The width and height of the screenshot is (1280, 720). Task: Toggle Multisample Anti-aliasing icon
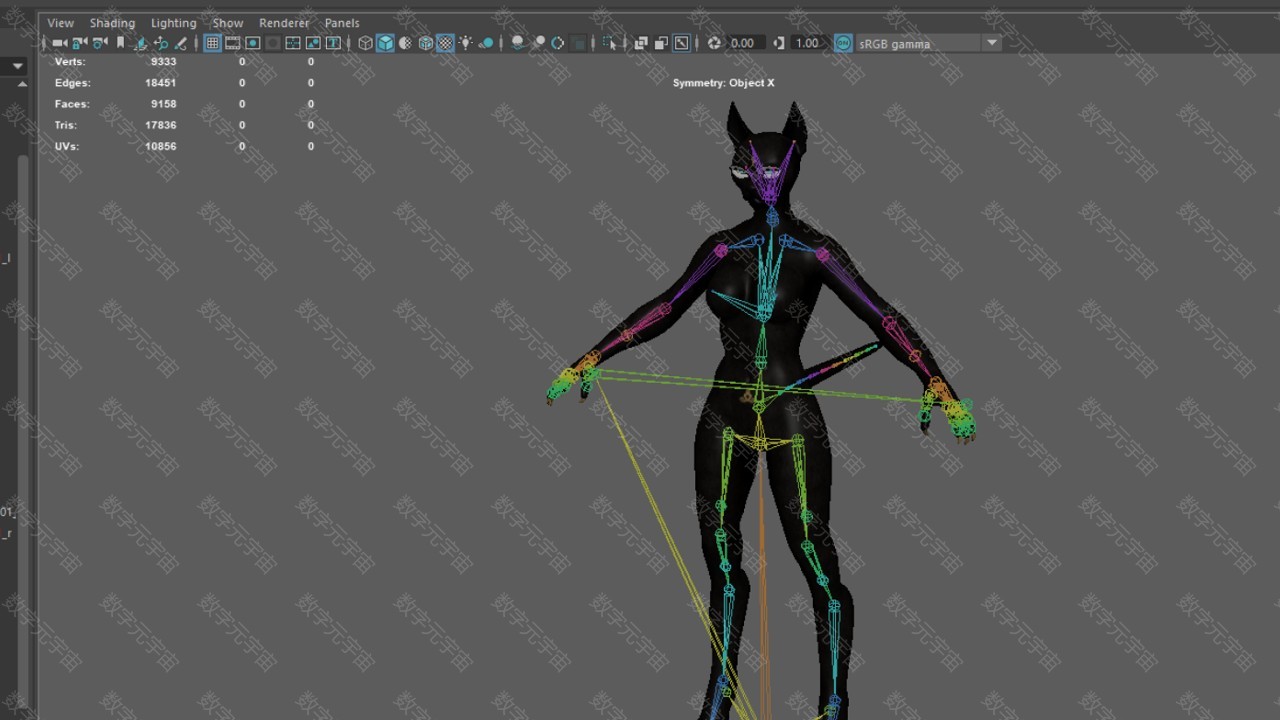tap(557, 43)
